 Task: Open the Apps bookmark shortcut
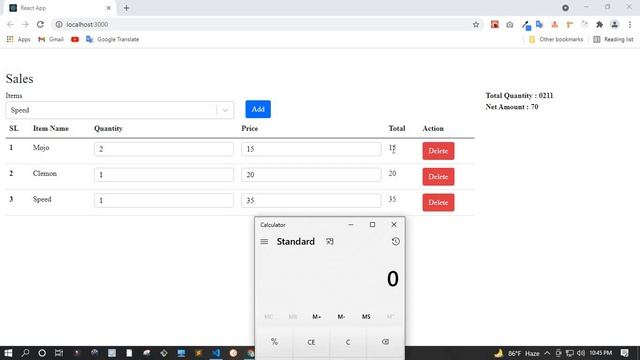18,39
